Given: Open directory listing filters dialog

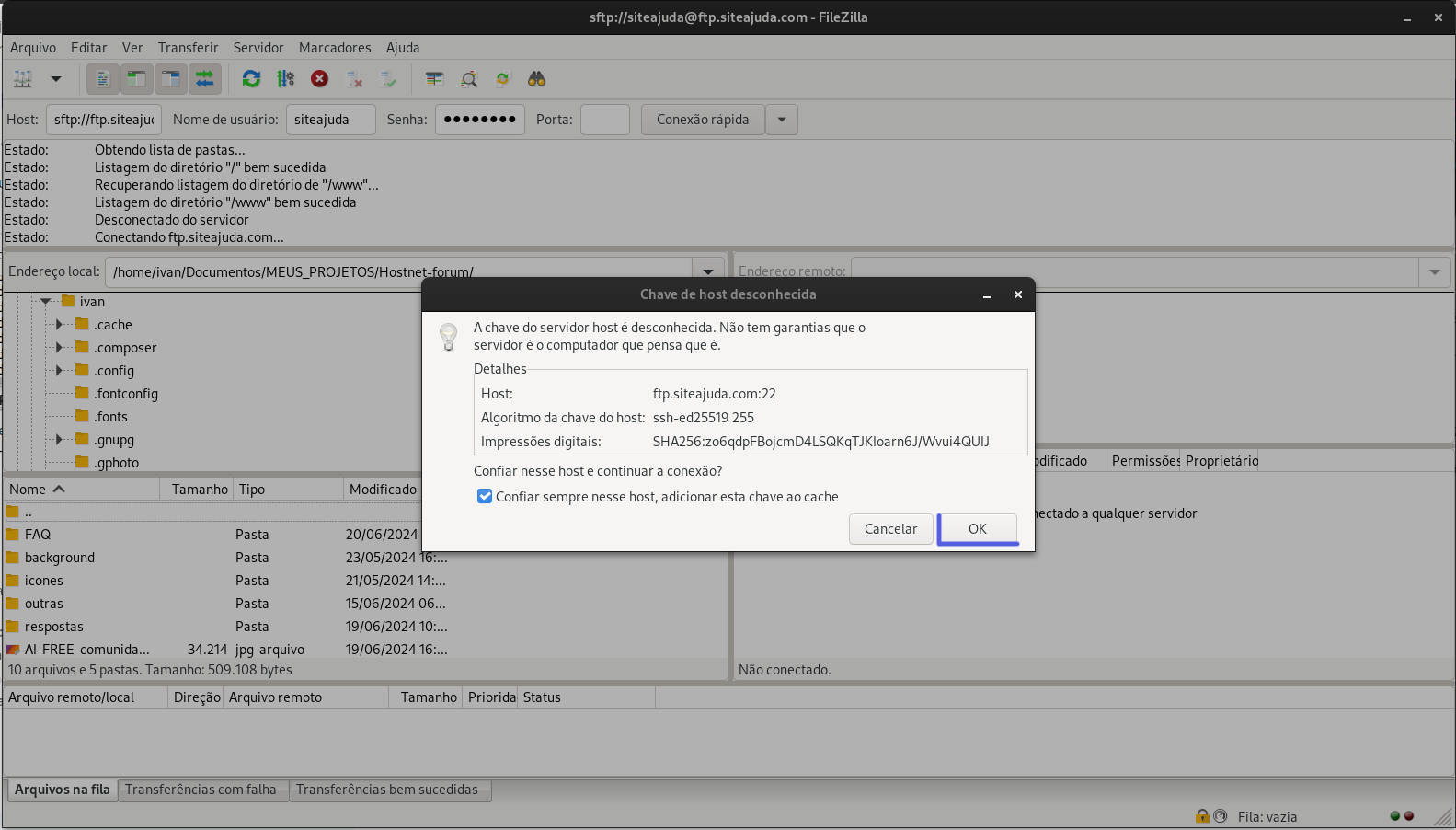Looking at the screenshot, I should (434, 79).
